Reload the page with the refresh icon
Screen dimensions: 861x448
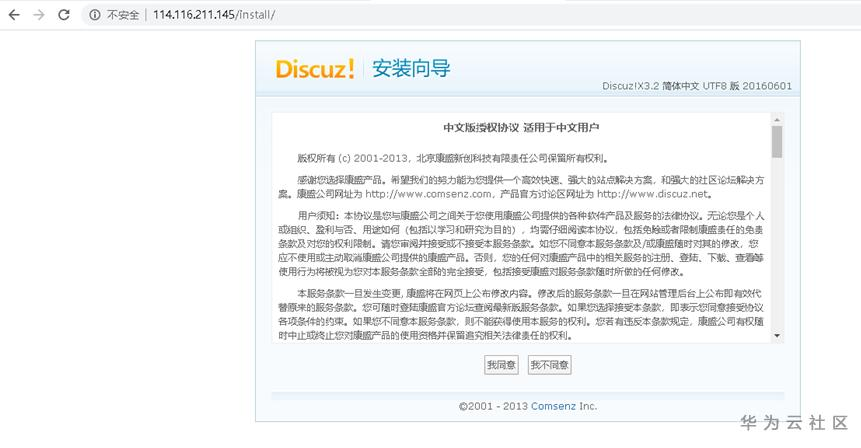click(x=64, y=15)
